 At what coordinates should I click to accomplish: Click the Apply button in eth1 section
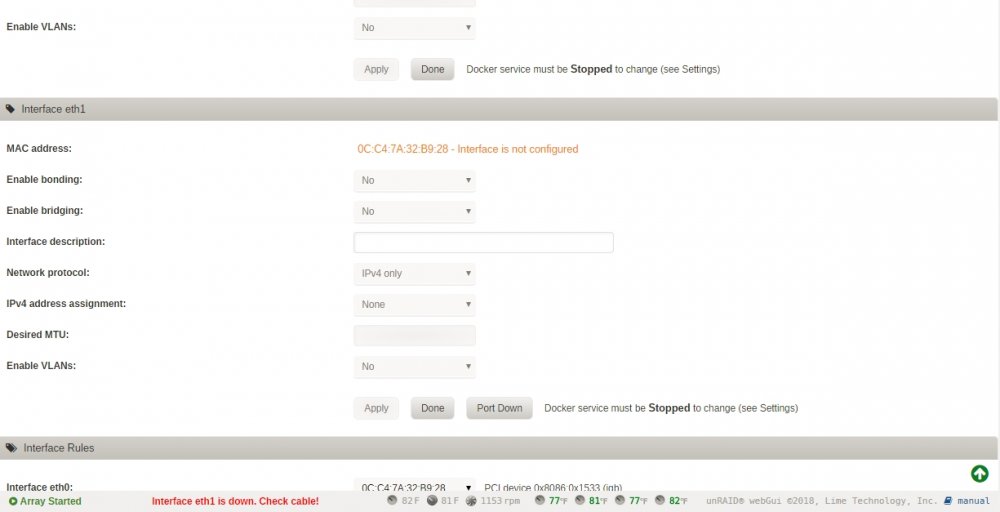pyautogui.click(x=376, y=408)
